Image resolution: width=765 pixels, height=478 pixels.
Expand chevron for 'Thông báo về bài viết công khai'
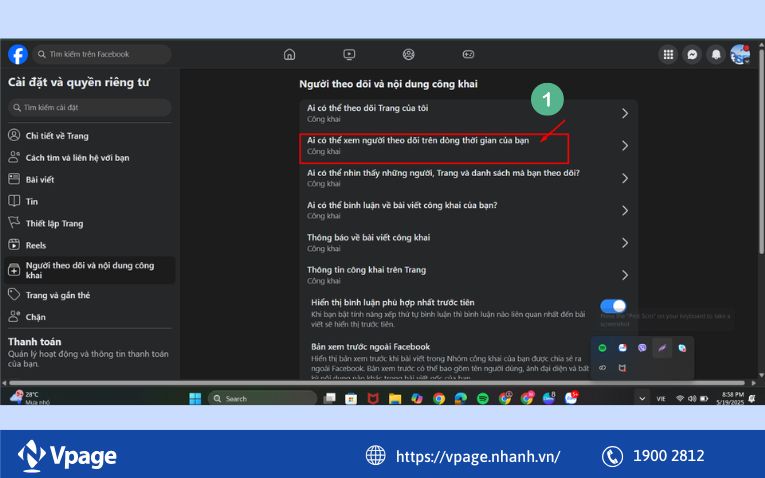point(624,242)
